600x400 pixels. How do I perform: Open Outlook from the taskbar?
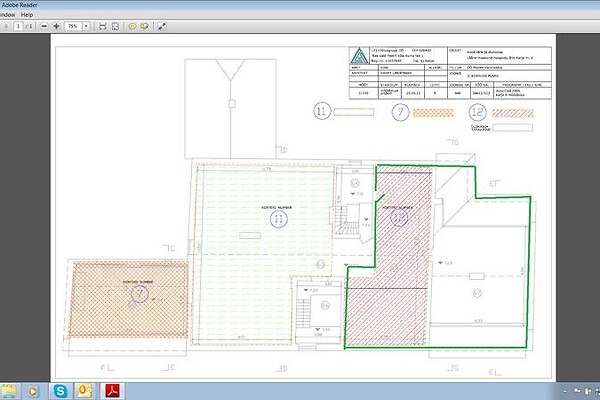(x=86, y=389)
